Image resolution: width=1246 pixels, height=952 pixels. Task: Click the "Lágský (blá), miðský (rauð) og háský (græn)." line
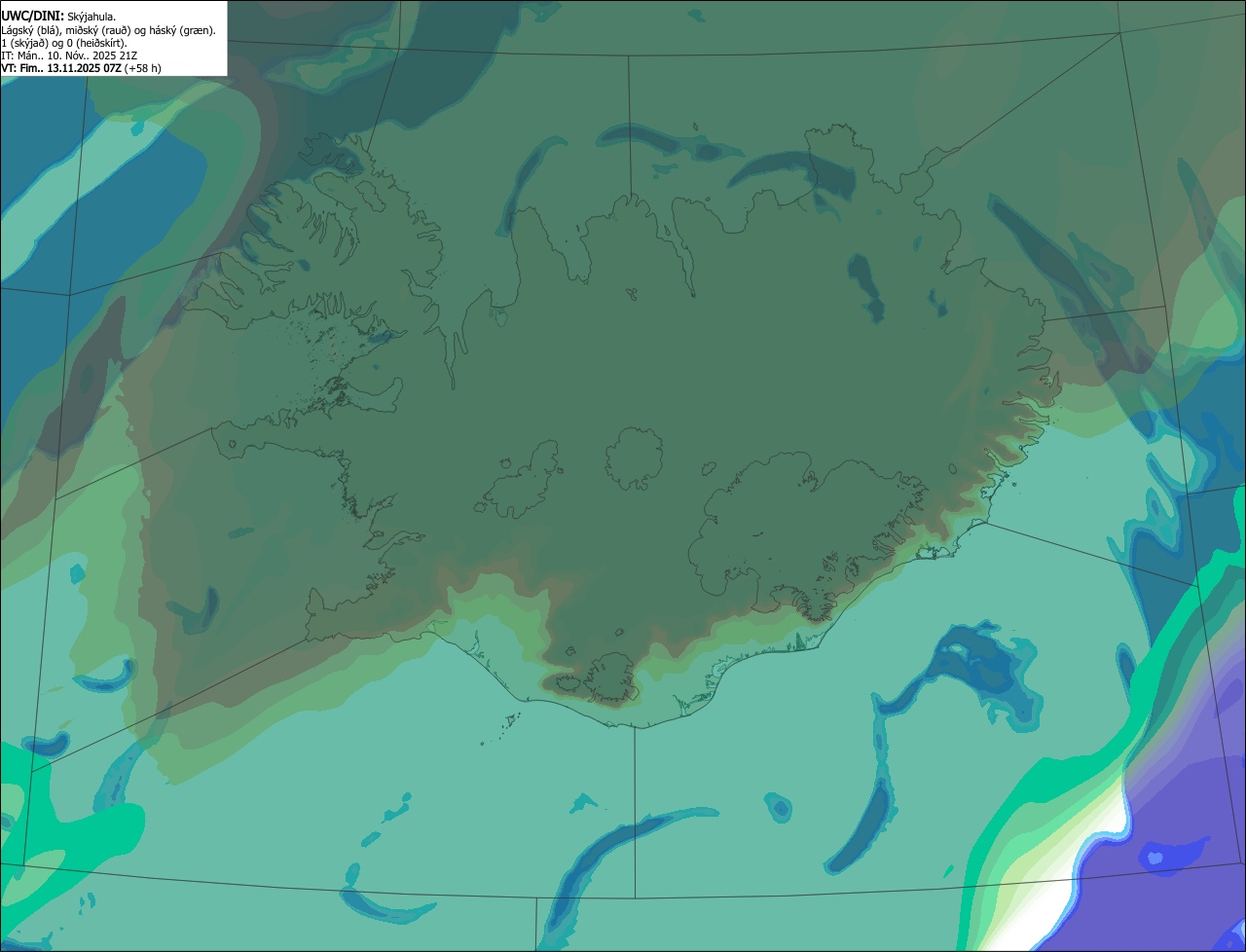(108, 29)
